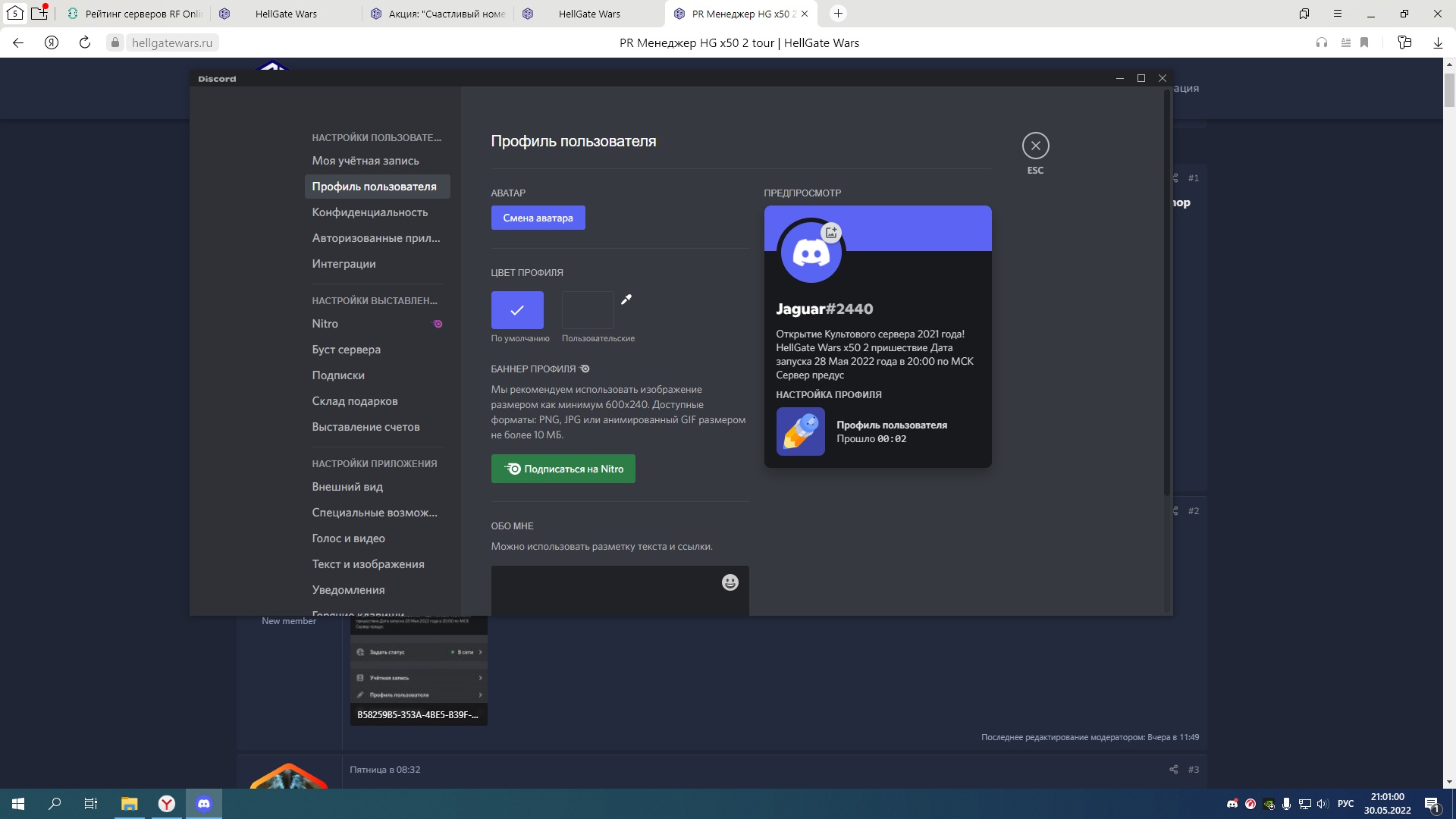Open Интеграции settings

pos(377,264)
